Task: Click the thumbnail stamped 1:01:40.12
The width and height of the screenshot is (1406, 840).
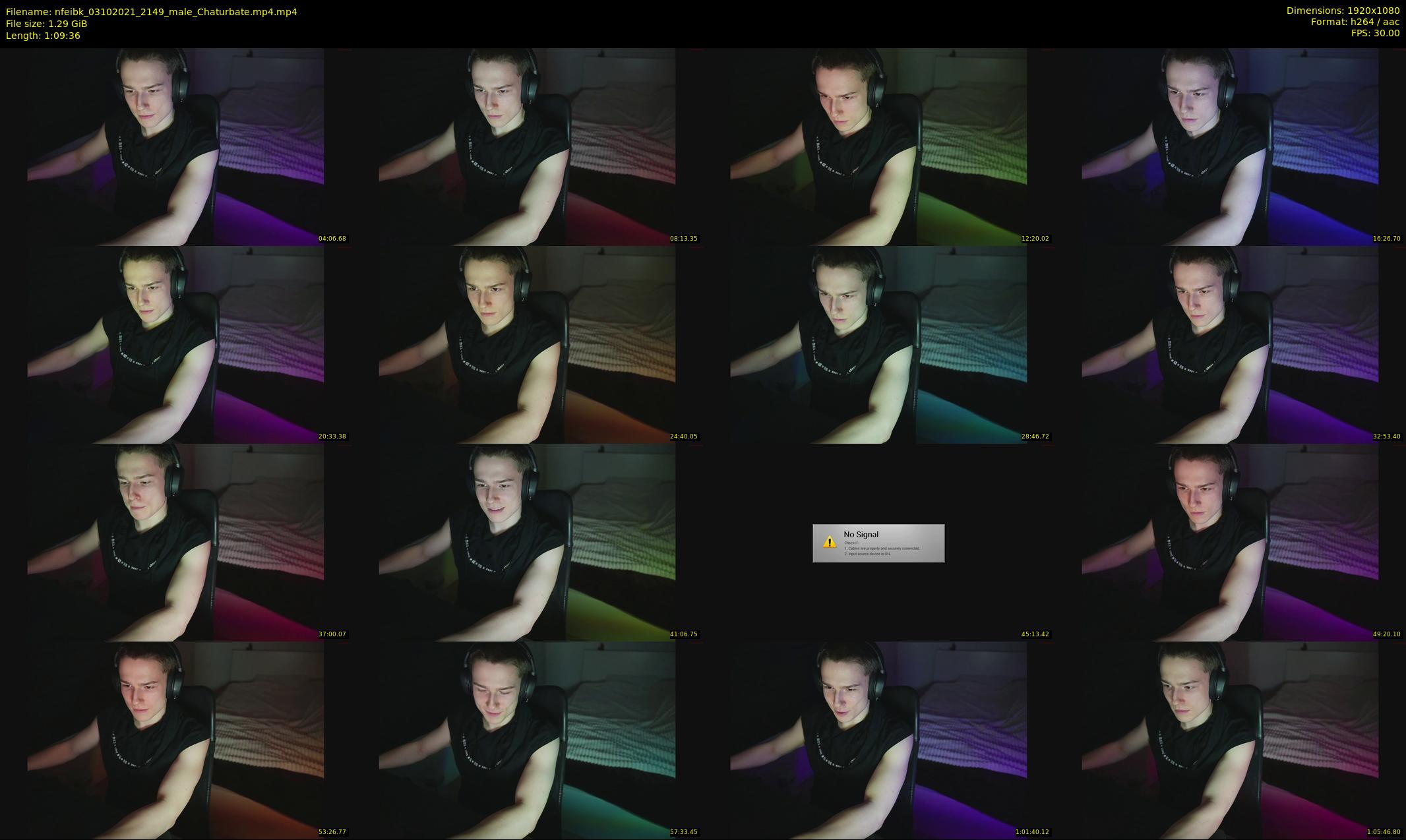Action: click(878, 740)
